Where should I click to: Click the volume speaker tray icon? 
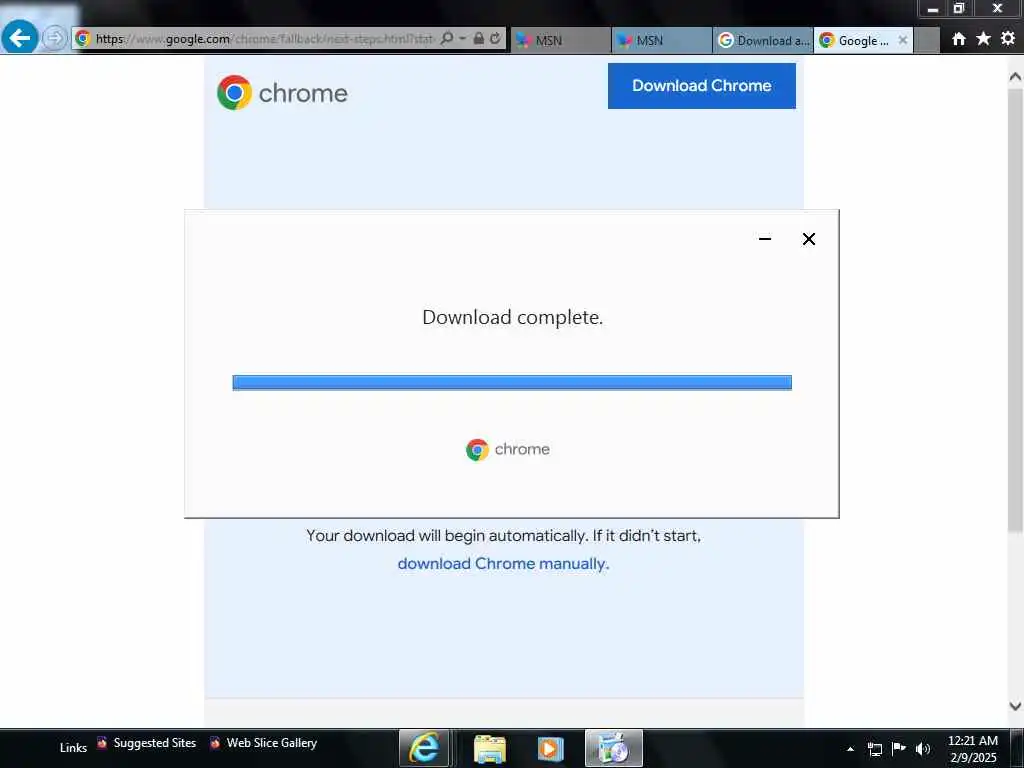coord(923,749)
